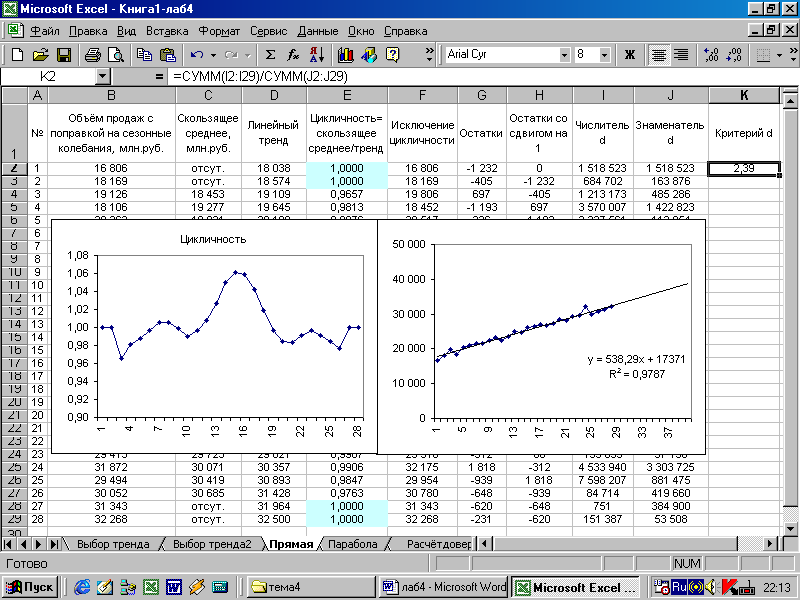The height and width of the screenshot is (600, 800).
Task: Click the volume speaker tray icon
Action: (x=709, y=587)
